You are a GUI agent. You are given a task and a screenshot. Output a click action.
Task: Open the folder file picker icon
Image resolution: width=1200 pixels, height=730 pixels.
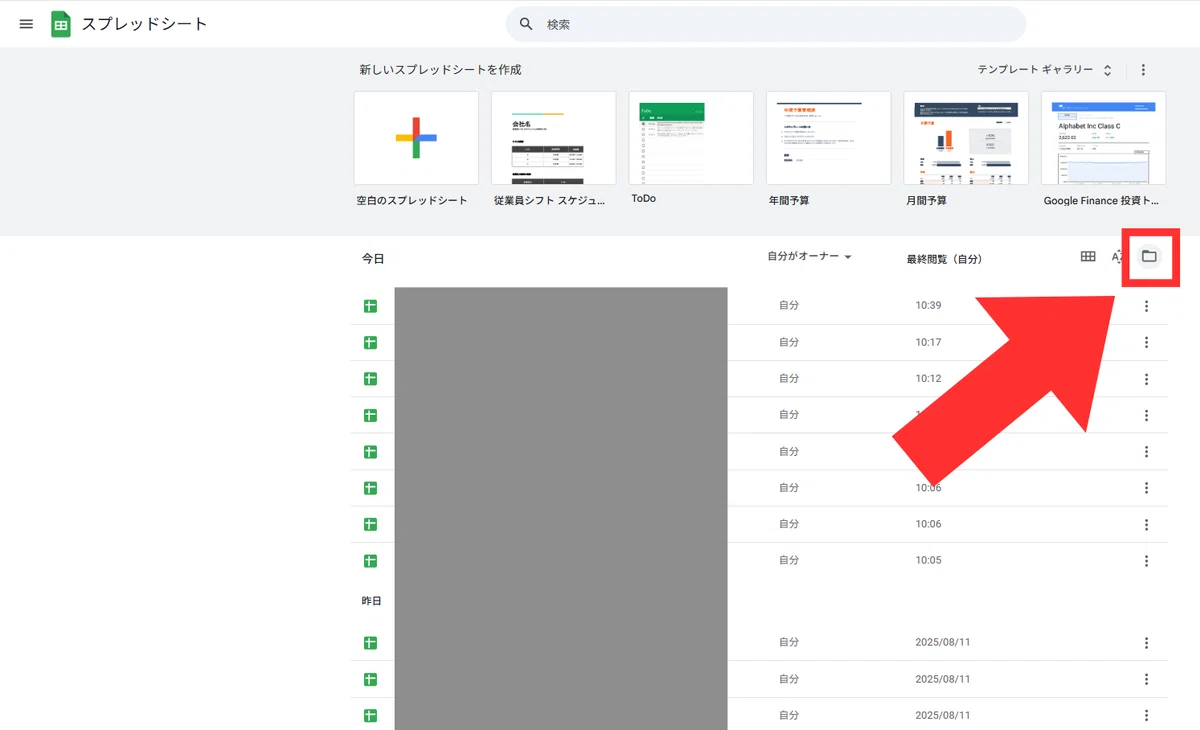coord(1149,256)
